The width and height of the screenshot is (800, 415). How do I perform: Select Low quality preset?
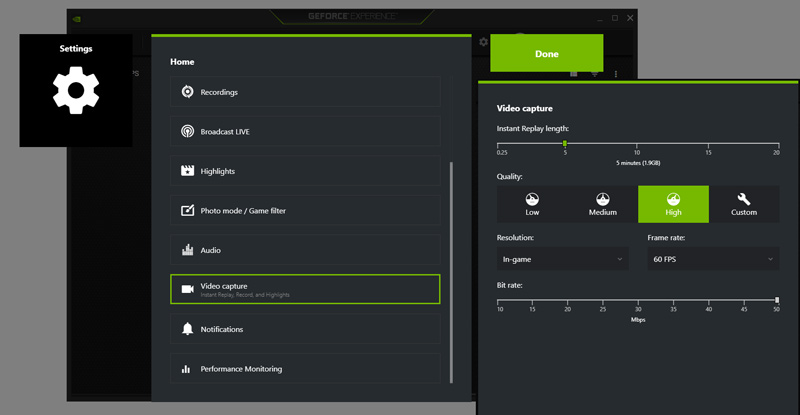[532, 204]
